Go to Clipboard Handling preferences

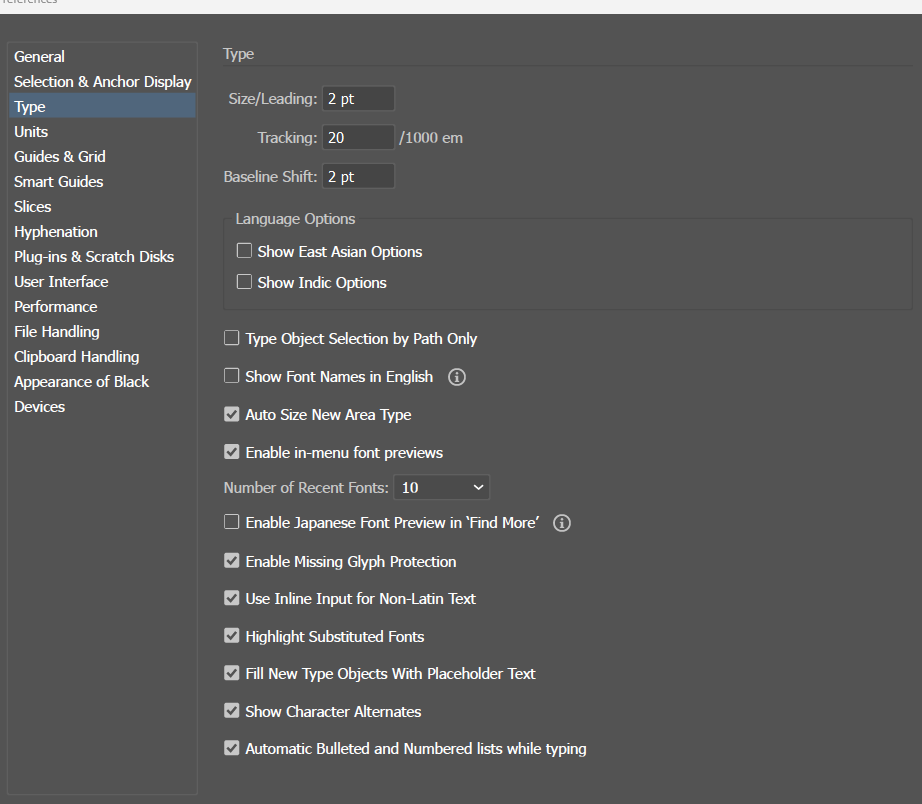pyautogui.click(x=102, y=356)
